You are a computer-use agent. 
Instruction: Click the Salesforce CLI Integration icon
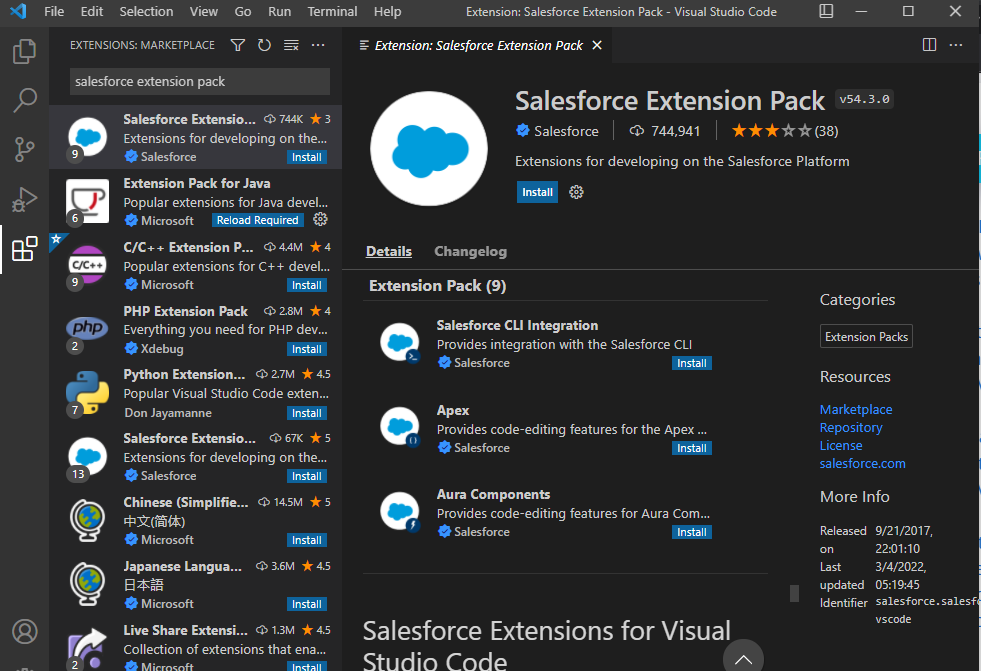tap(400, 343)
